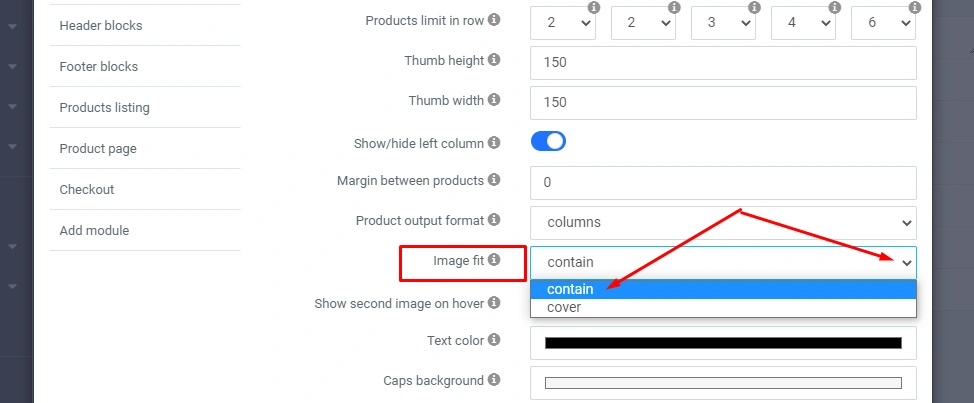974x403 pixels.
Task: Click info icon next to Thumb width
Action: click(494, 101)
